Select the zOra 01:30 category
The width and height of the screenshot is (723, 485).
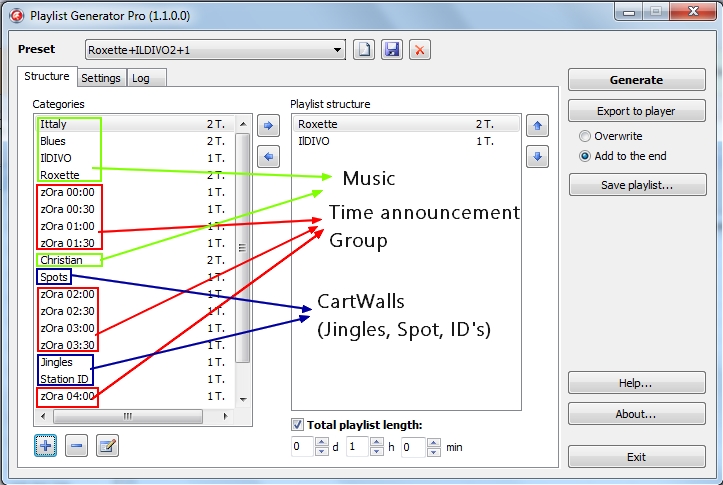pyautogui.click(x=135, y=243)
